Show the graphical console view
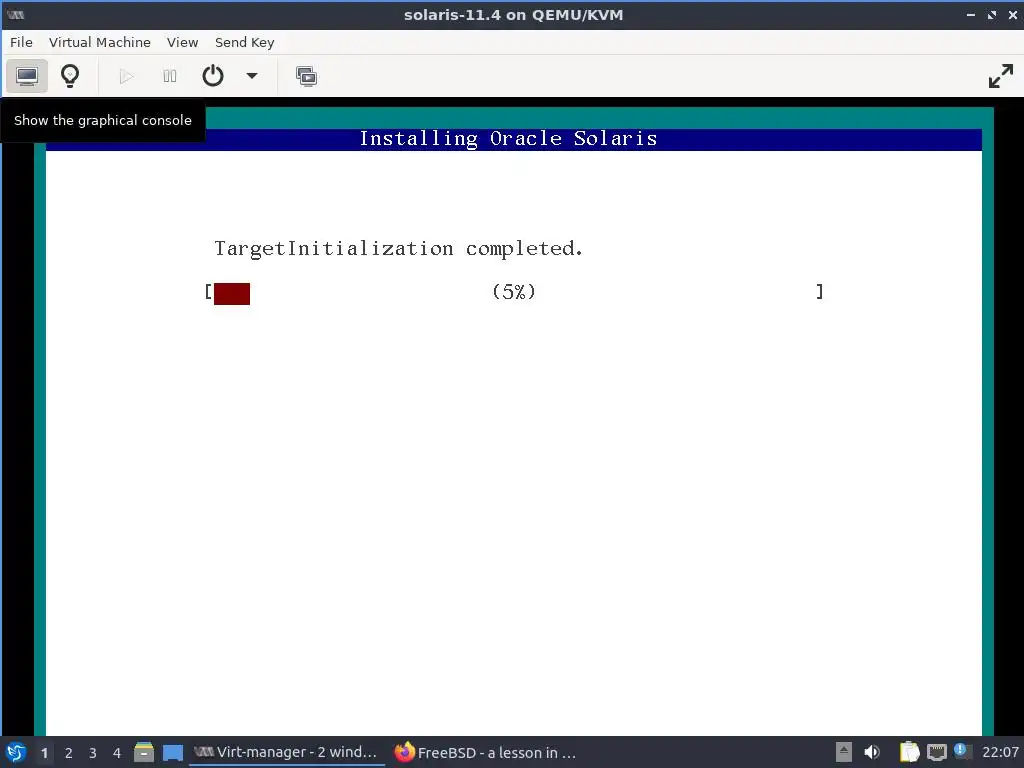This screenshot has width=1024, height=768. (x=27, y=76)
